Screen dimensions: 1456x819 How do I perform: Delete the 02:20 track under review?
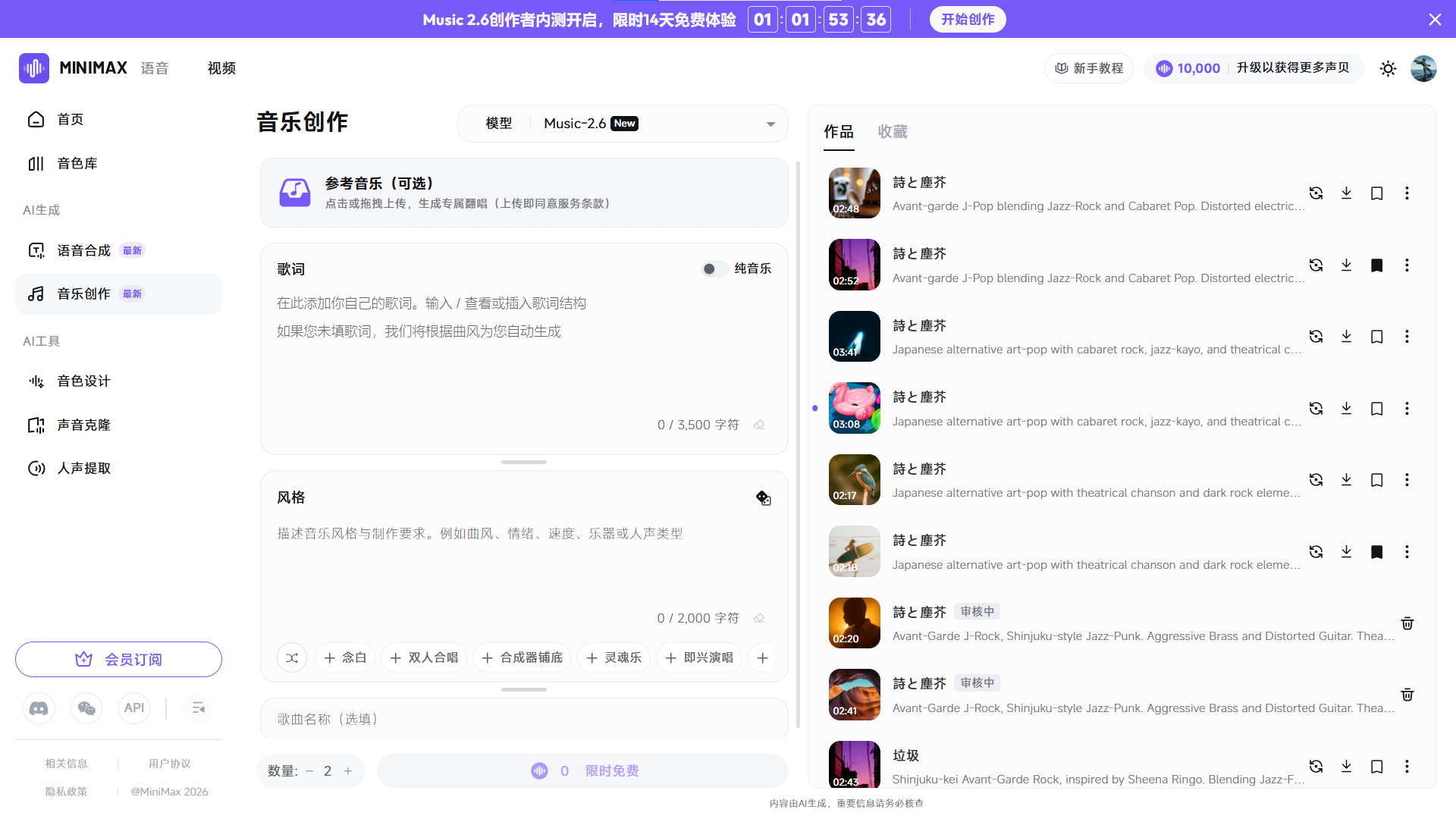pyautogui.click(x=1407, y=623)
